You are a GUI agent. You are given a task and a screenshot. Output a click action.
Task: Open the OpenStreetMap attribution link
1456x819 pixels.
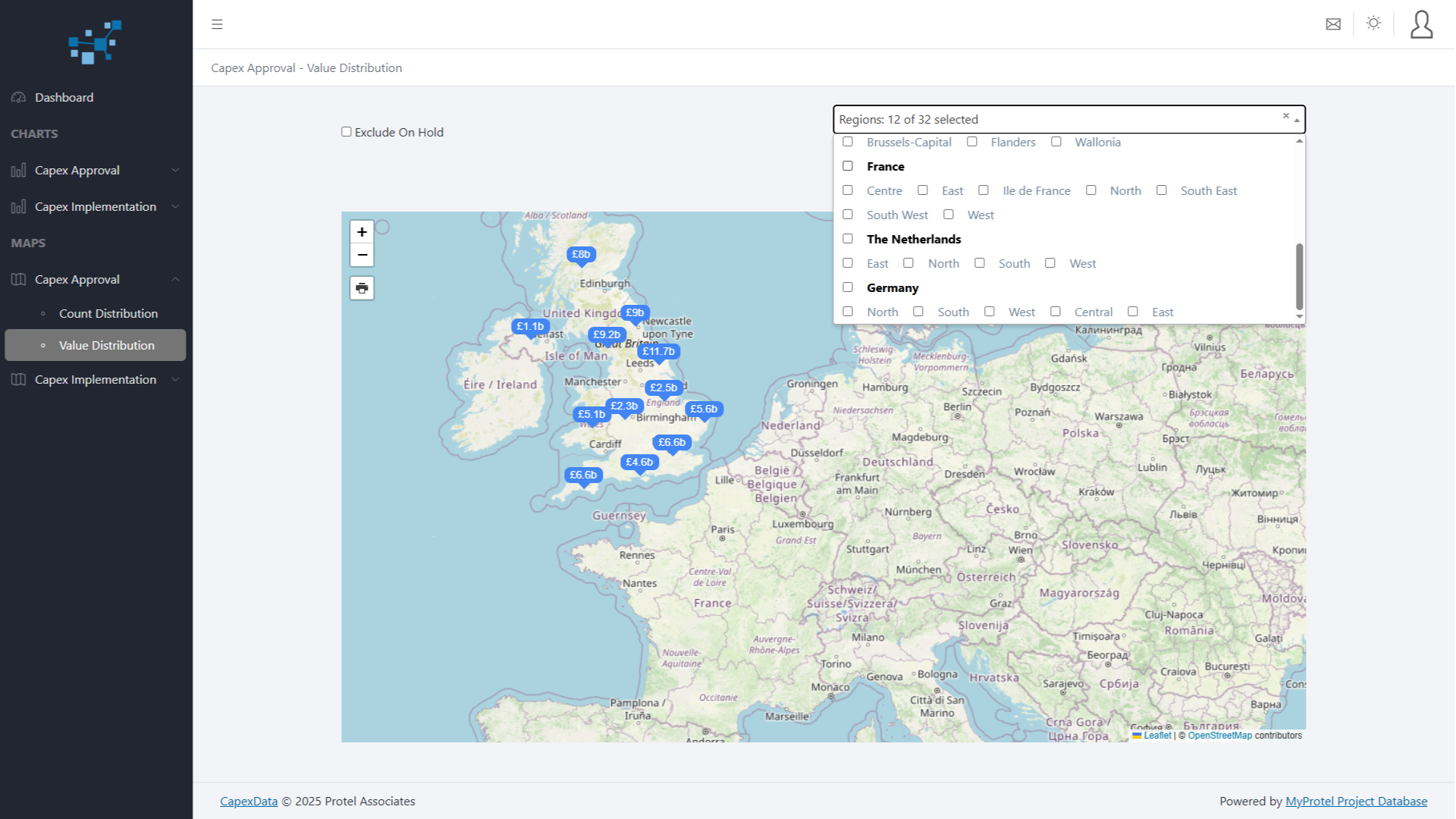click(x=1219, y=736)
